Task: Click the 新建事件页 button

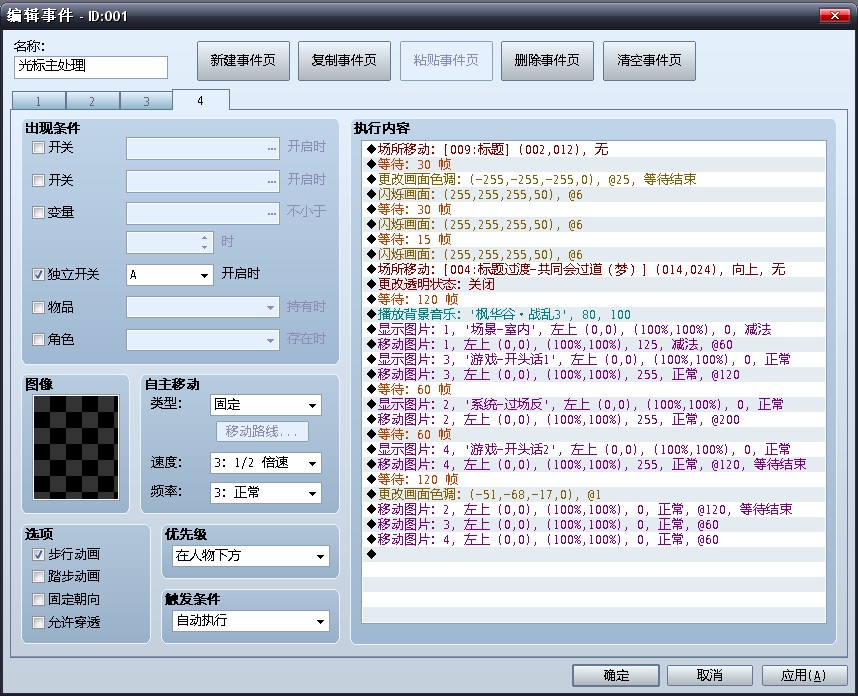Action: click(x=244, y=61)
